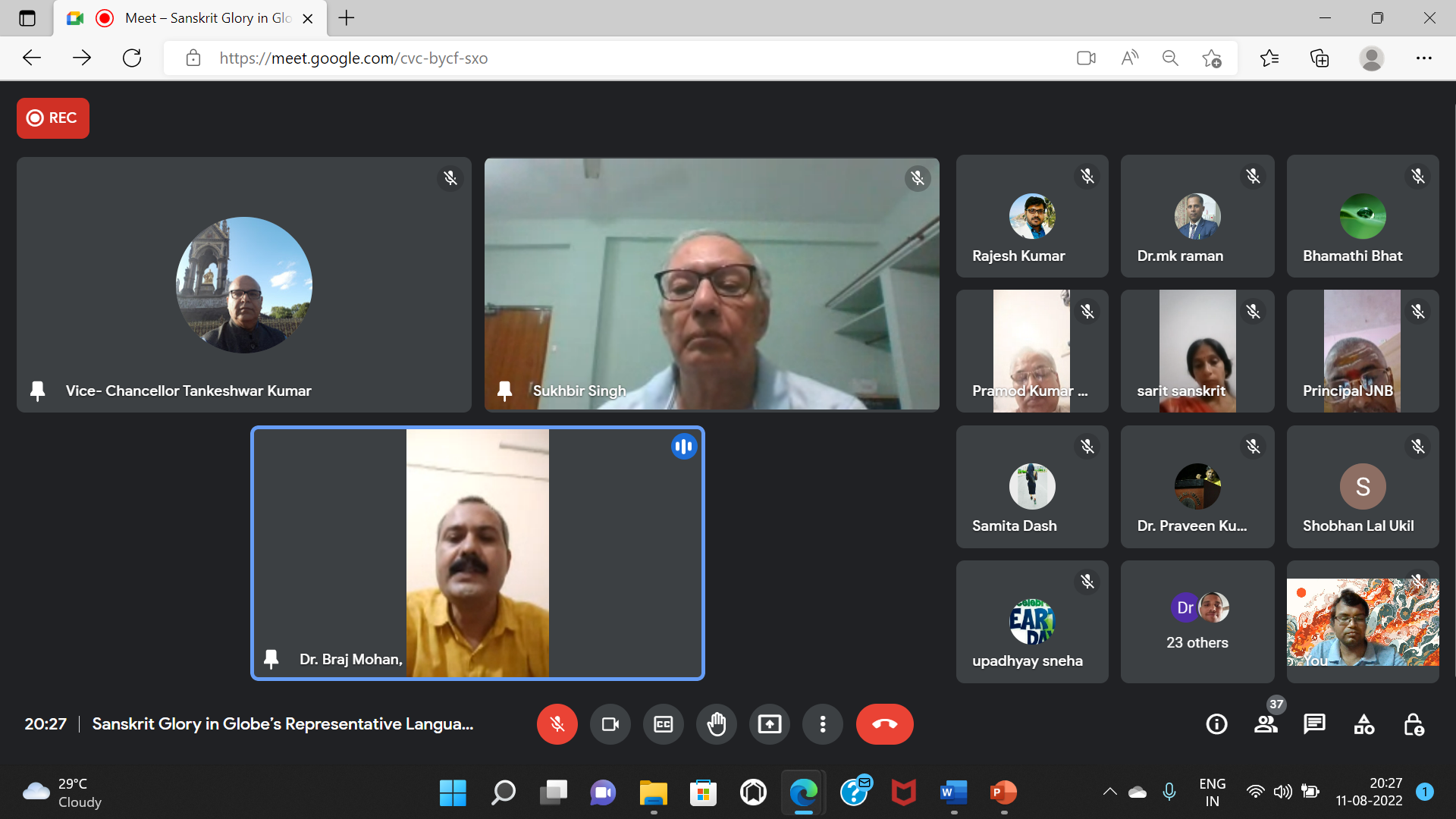The width and height of the screenshot is (1456, 819).
Task: Click red Leave call button
Action: 884,724
